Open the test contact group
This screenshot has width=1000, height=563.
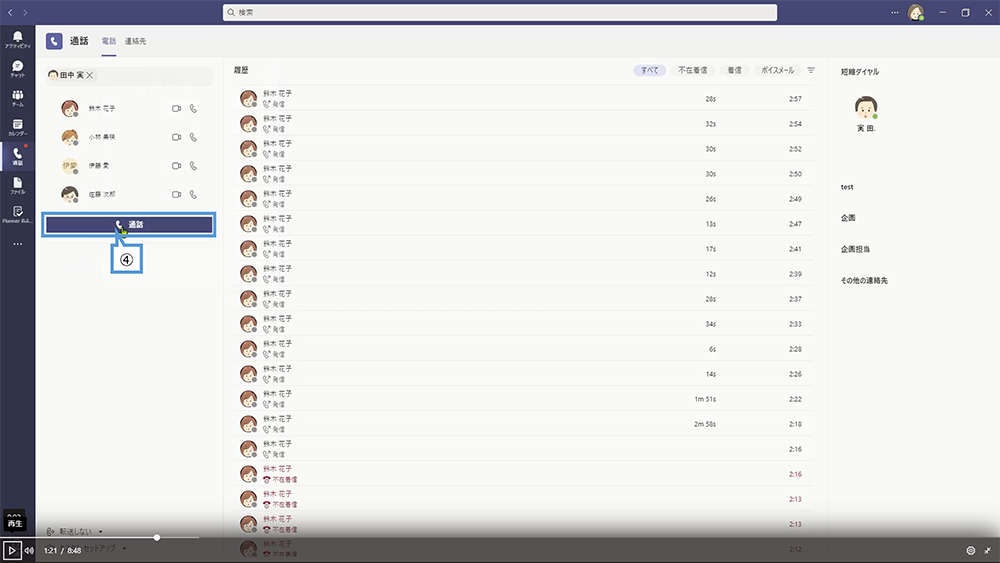(x=847, y=187)
